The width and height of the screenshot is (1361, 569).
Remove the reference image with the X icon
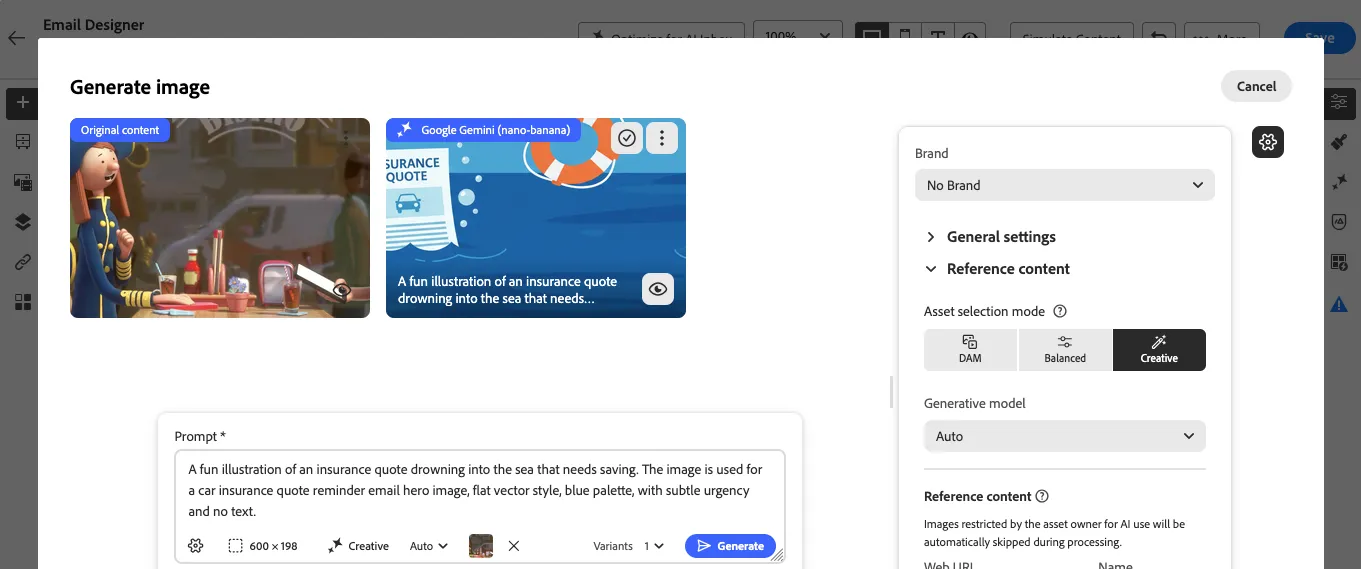click(x=514, y=546)
